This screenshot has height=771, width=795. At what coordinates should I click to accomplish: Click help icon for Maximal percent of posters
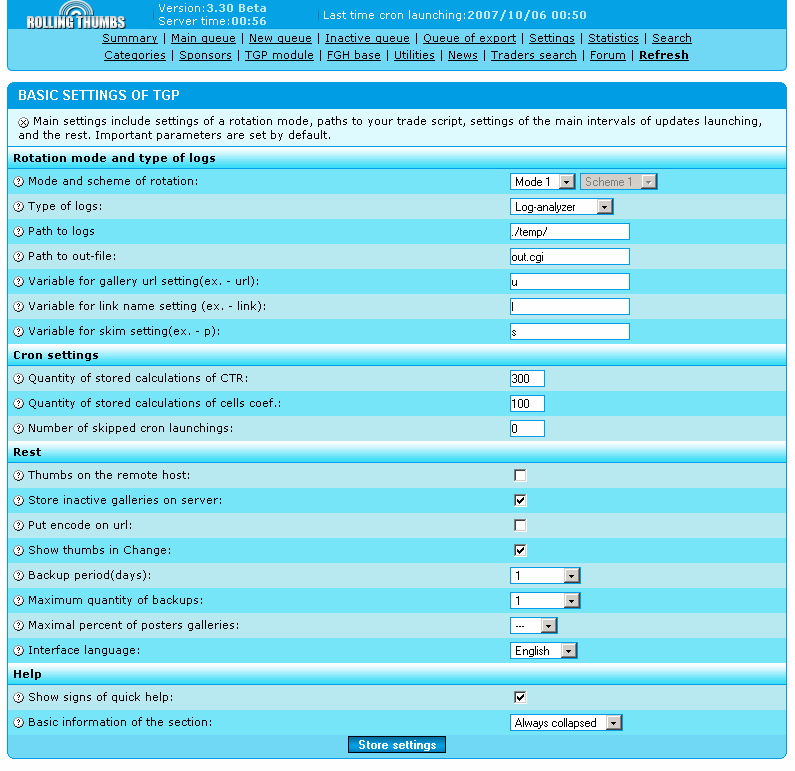click(x=19, y=626)
